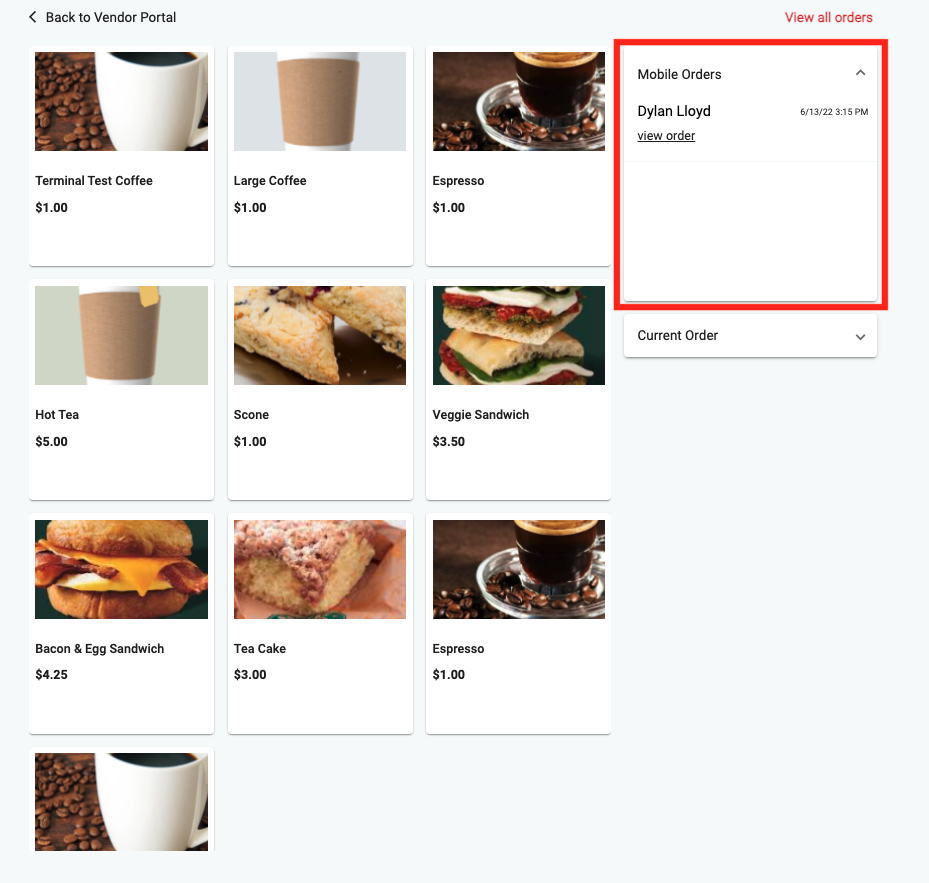The width and height of the screenshot is (929, 883).
Task: Go Back to Vendor Portal
Action: coord(111,17)
